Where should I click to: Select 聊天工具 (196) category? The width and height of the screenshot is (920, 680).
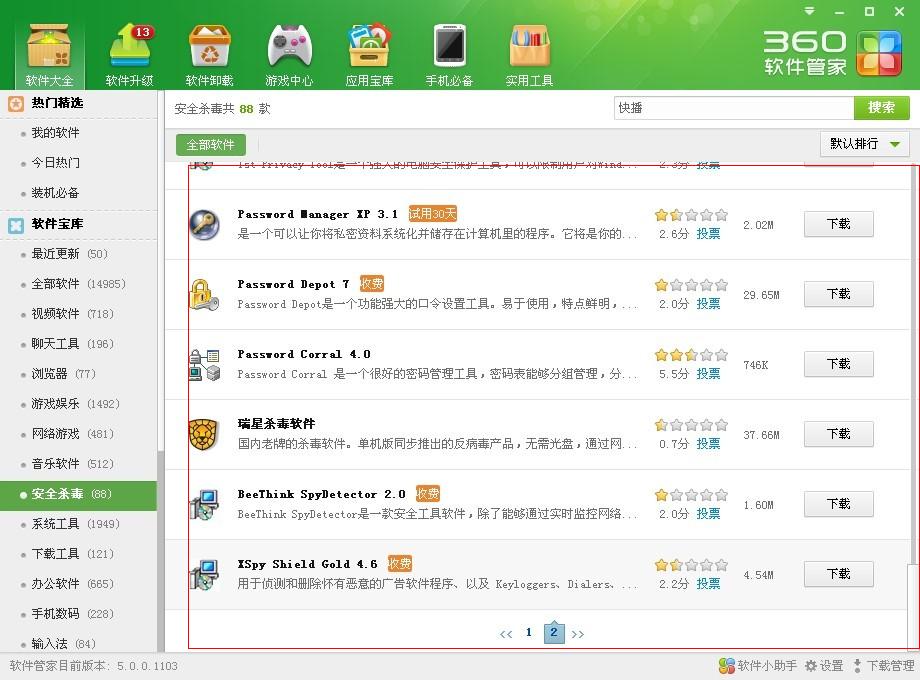pyautogui.click(x=73, y=344)
